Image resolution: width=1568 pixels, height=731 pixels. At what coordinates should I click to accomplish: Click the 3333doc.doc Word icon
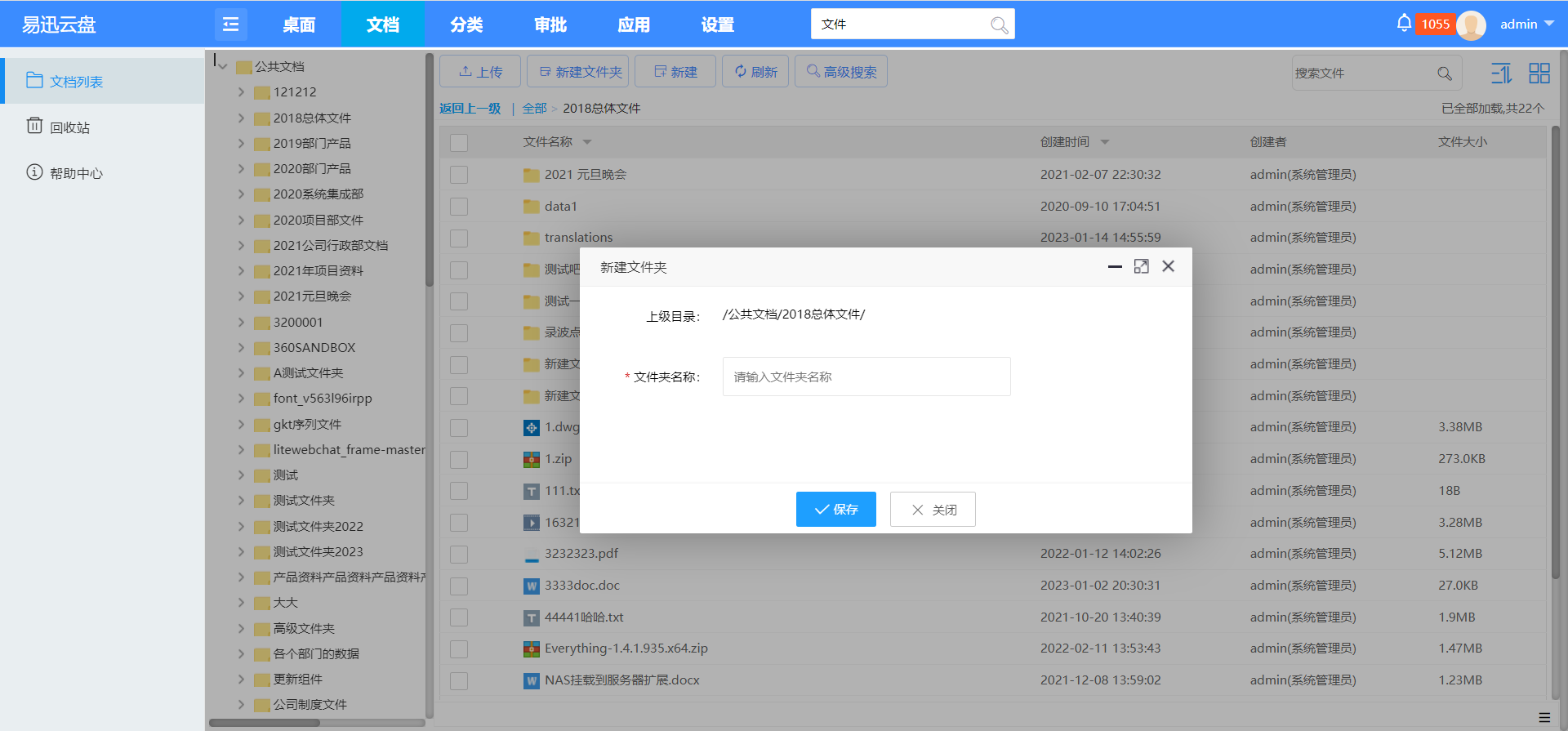point(532,586)
